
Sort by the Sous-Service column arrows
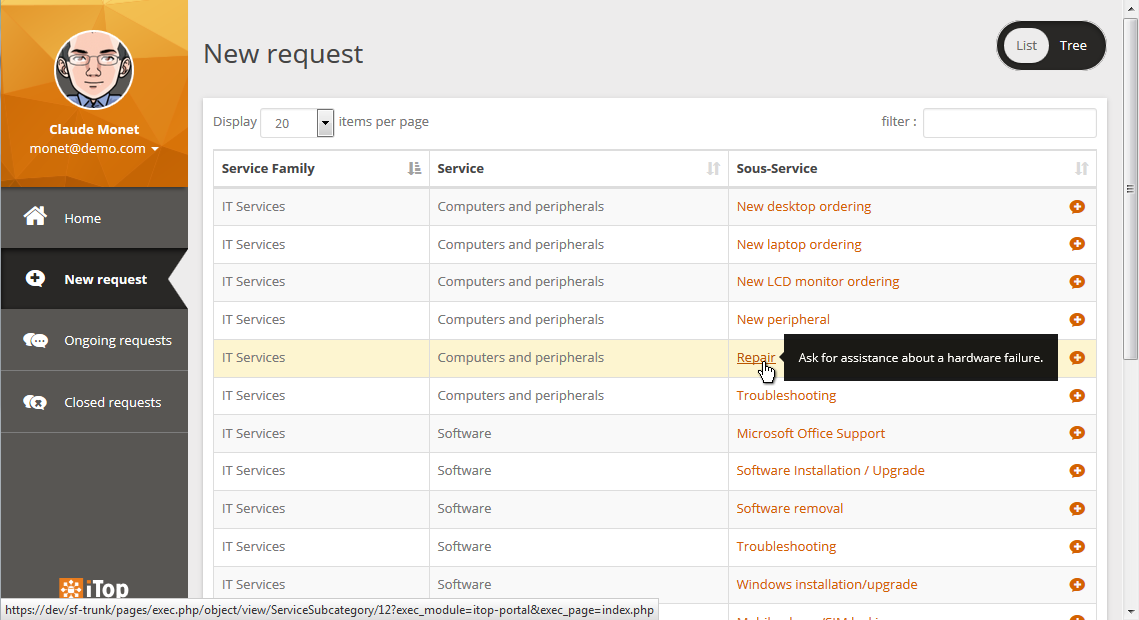click(x=1080, y=169)
